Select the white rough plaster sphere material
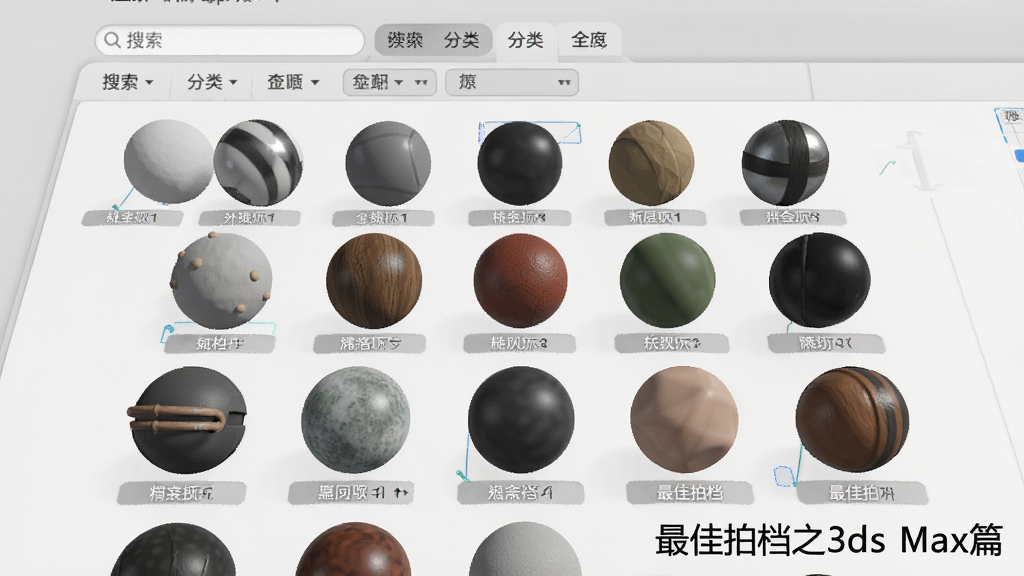 click(x=168, y=161)
